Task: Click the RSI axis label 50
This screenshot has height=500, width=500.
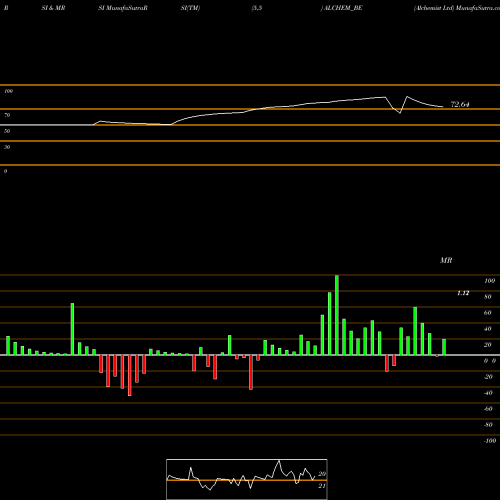Action: (7, 131)
